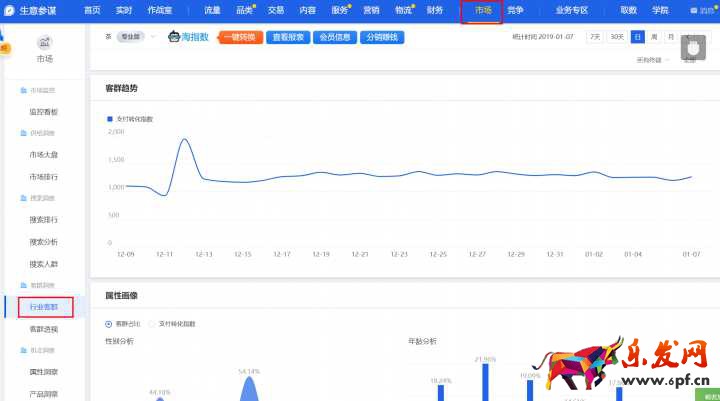The image size is (720, 401).
Task: Open the 专业版 category dropdown
Action: [128, 36]
